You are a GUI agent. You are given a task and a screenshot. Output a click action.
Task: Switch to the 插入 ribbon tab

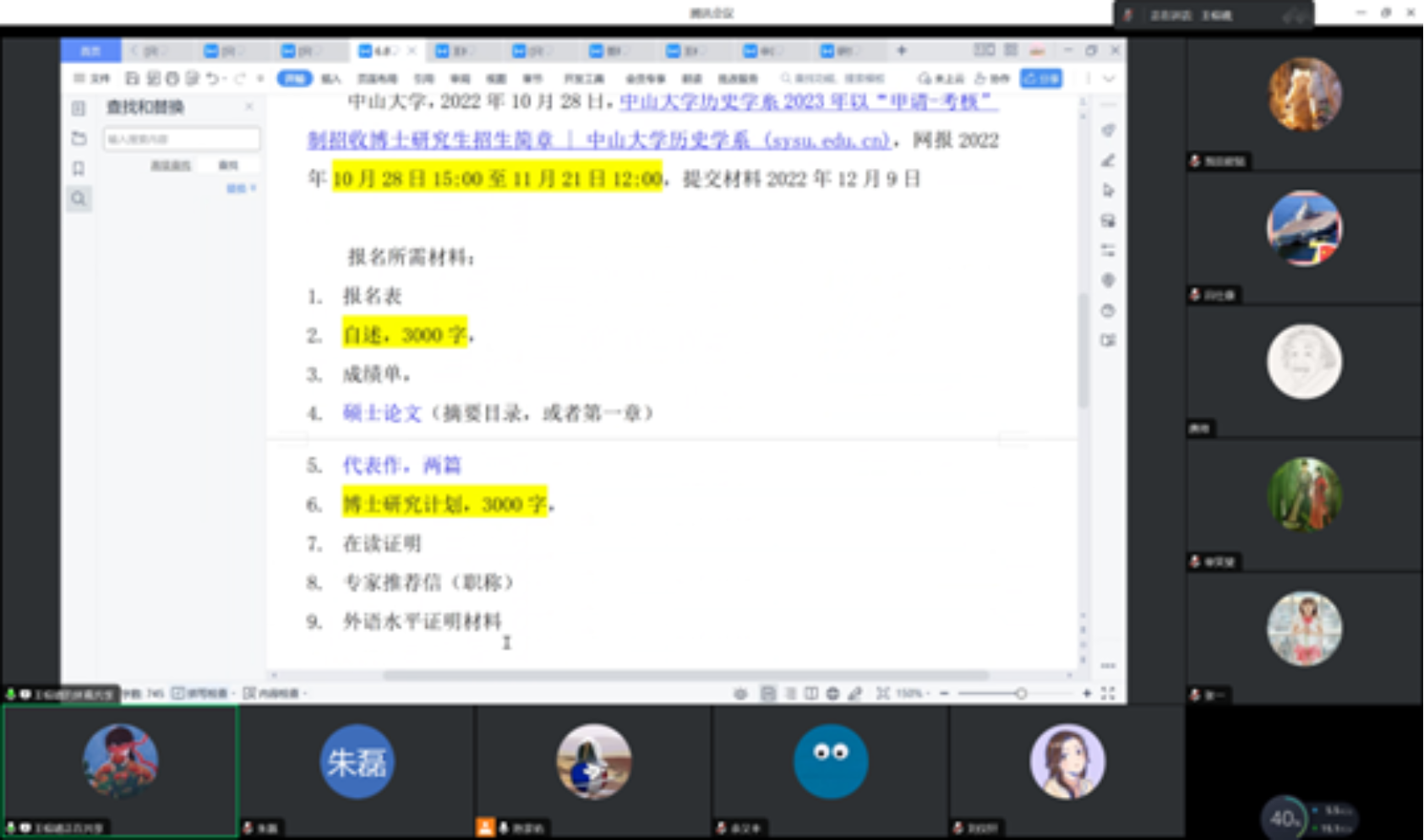(x=330, y=79)
